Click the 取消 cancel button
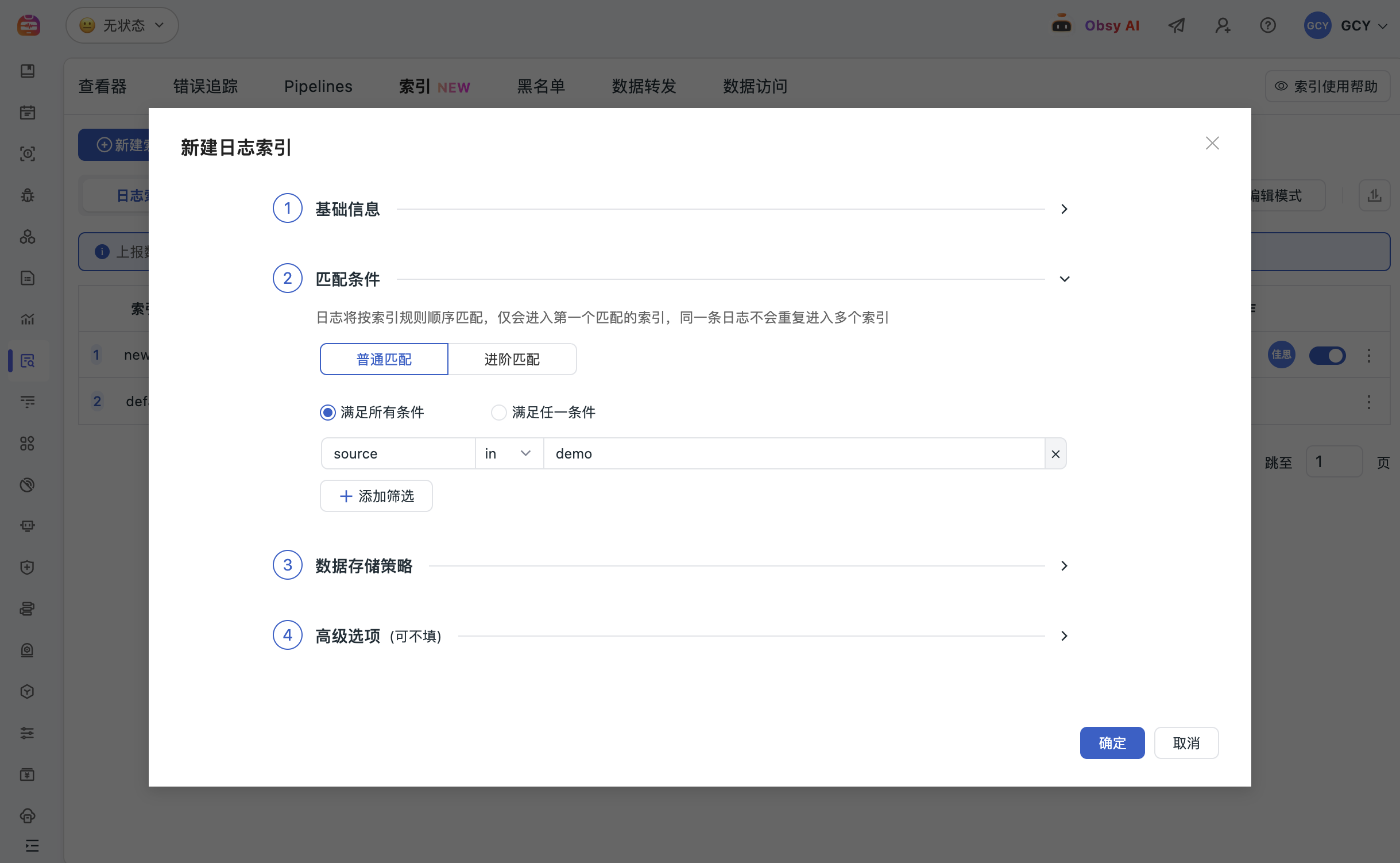 coord(1186,743)
